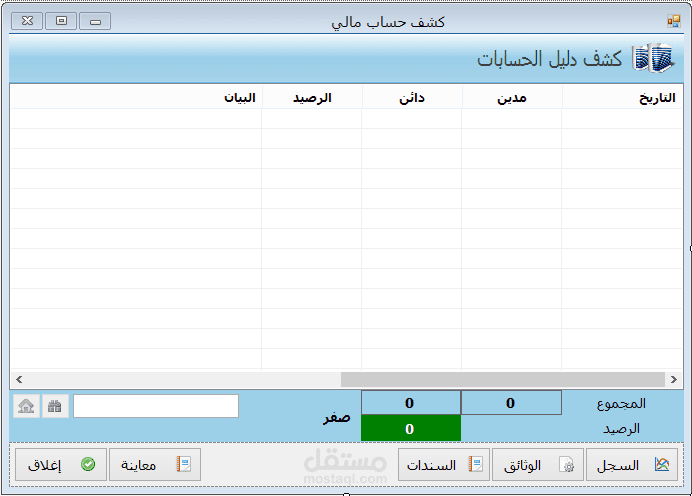Click the المجموع label
The height and width of the screenshot is (496, 692).
(621, 403)
